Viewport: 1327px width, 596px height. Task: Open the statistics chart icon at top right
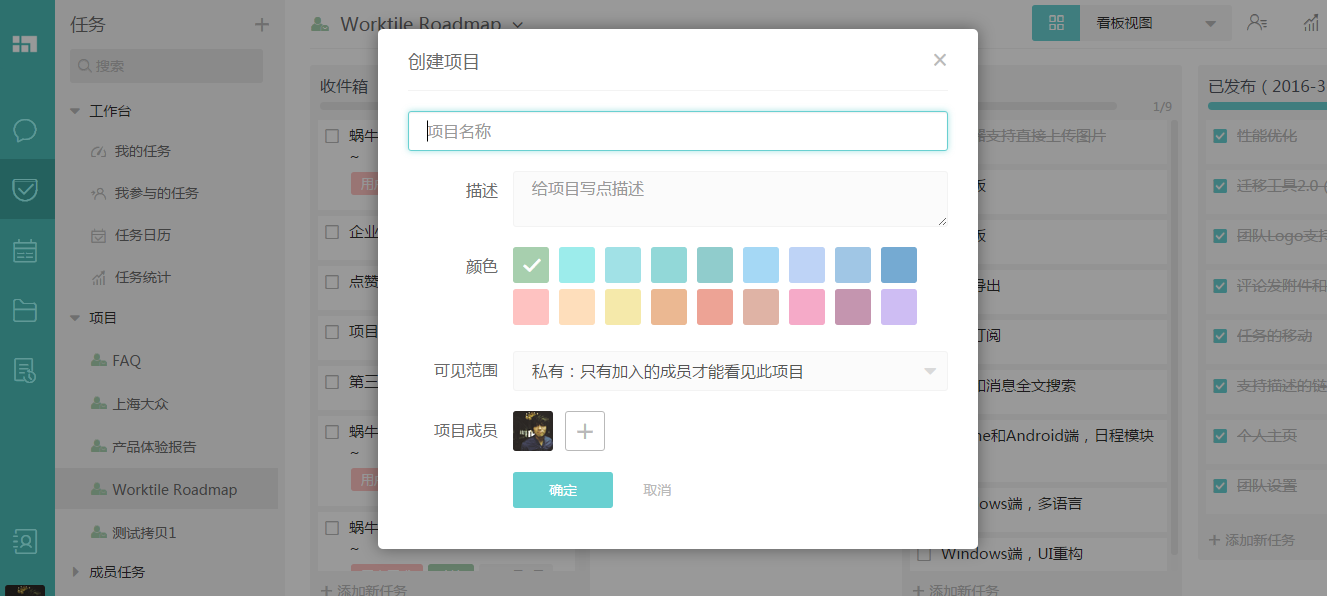[1313, 22]
